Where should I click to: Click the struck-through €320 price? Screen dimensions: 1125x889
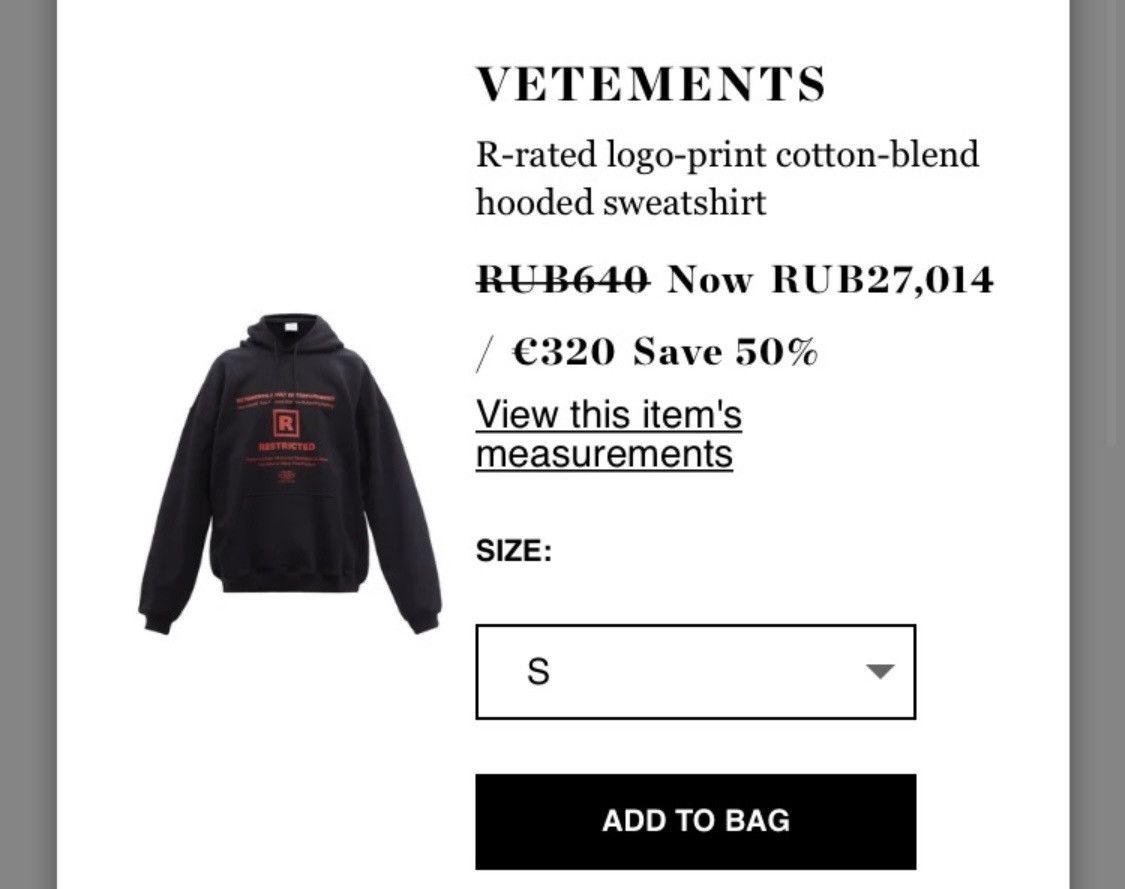563,352
